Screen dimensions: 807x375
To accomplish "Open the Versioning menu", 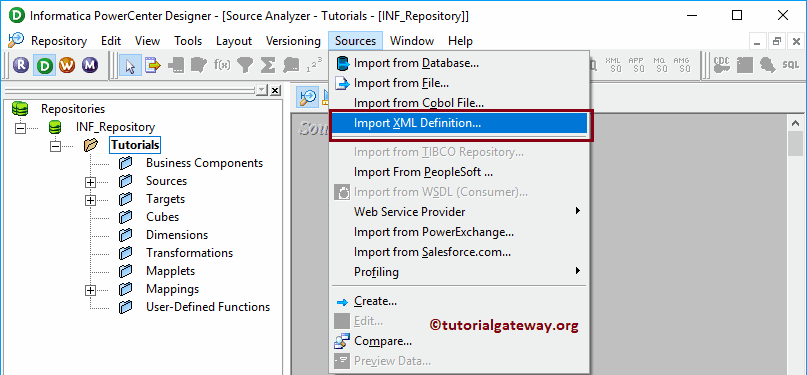I will (293, 41).
